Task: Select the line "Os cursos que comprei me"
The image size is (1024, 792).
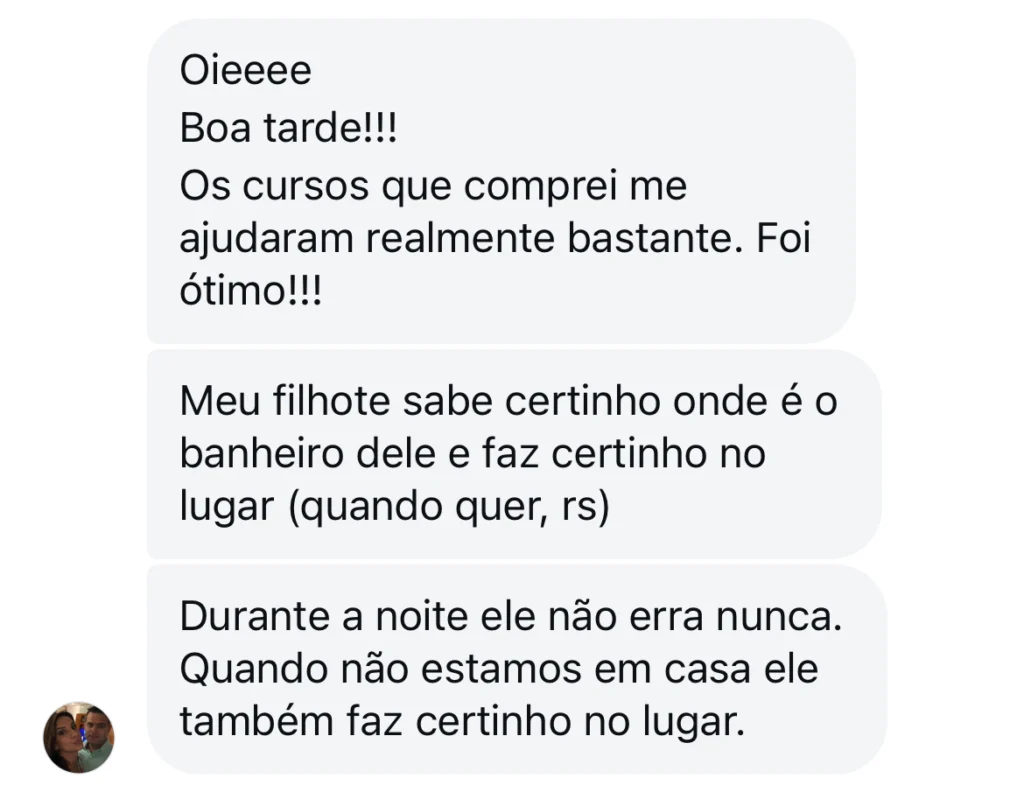Action: point(433,185)
